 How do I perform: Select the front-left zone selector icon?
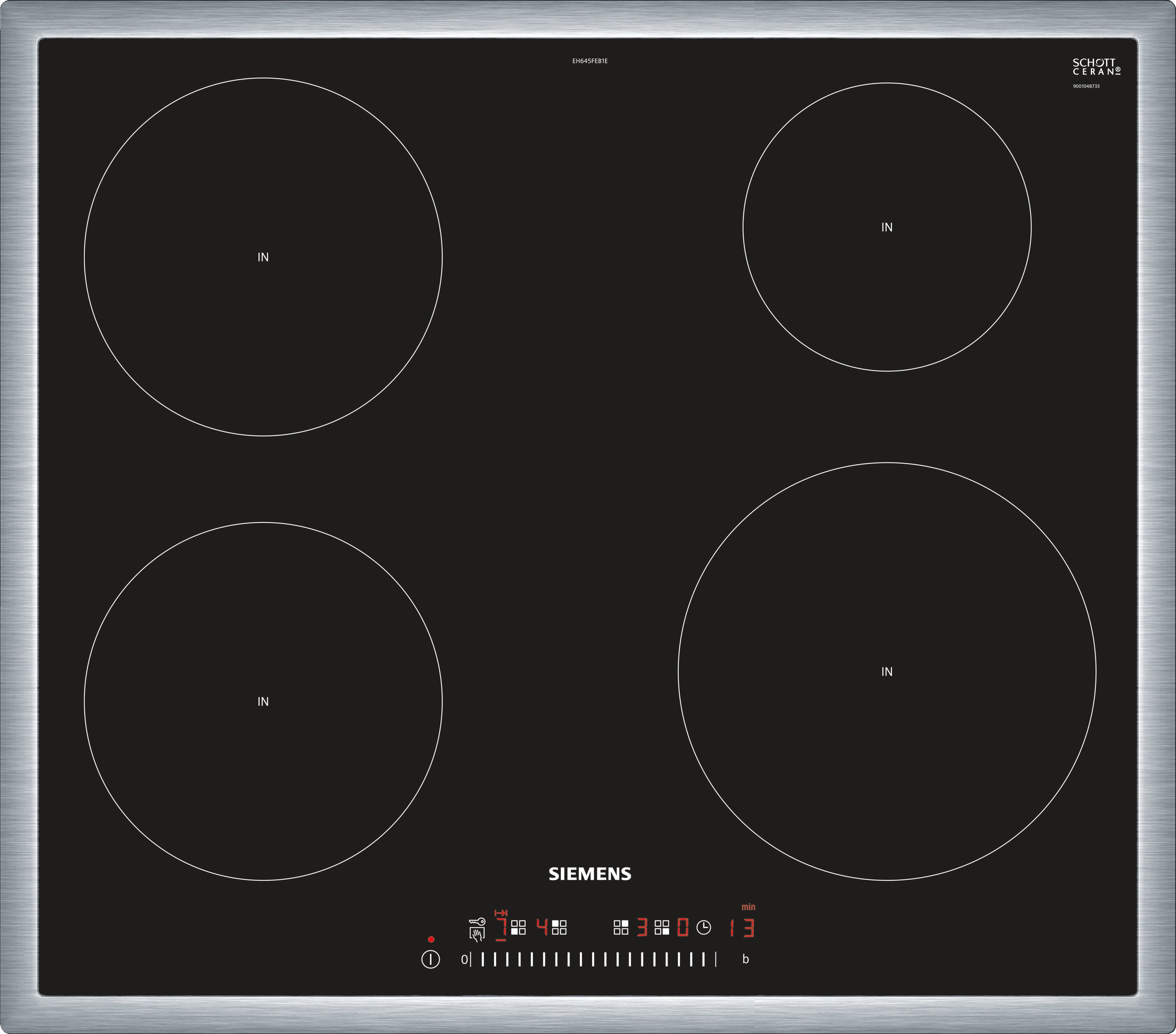(x=518, y=927)
